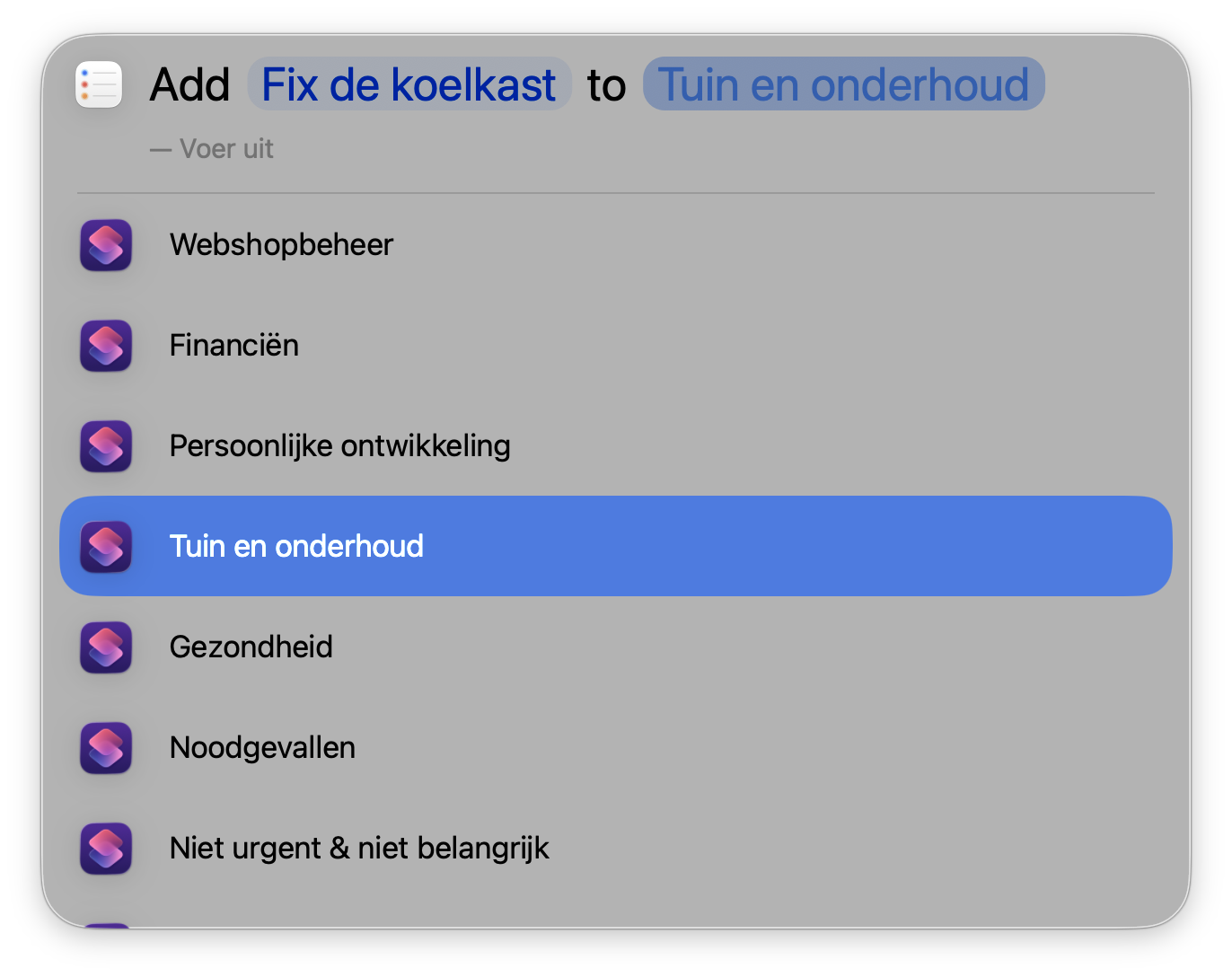
Task: Click the icon next to Persoonlijke ontwikkeling
Action: tap(106, 446)
